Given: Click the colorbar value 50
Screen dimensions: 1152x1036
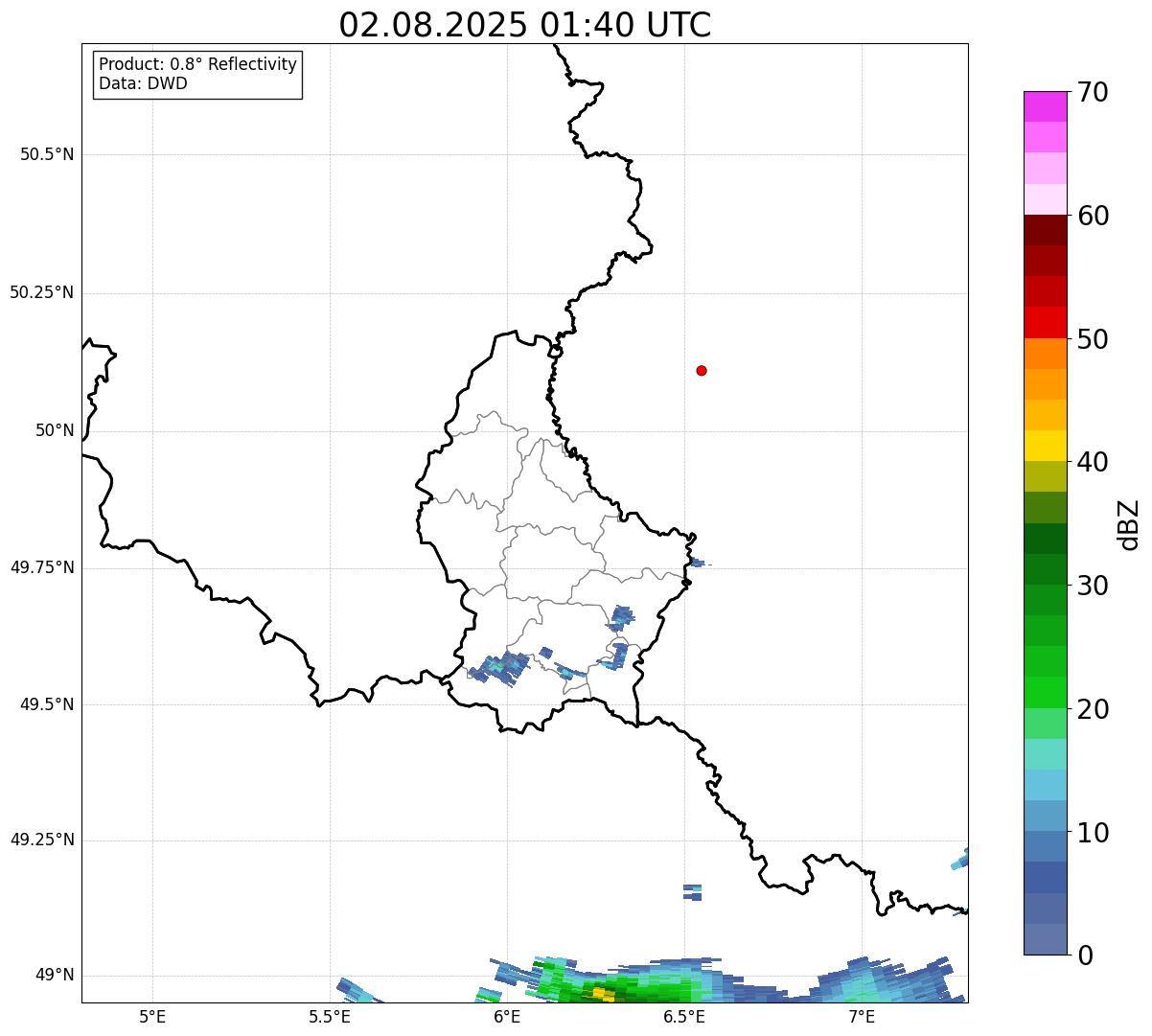Looking at the screenshot, I should click(x=1093, y=339).
